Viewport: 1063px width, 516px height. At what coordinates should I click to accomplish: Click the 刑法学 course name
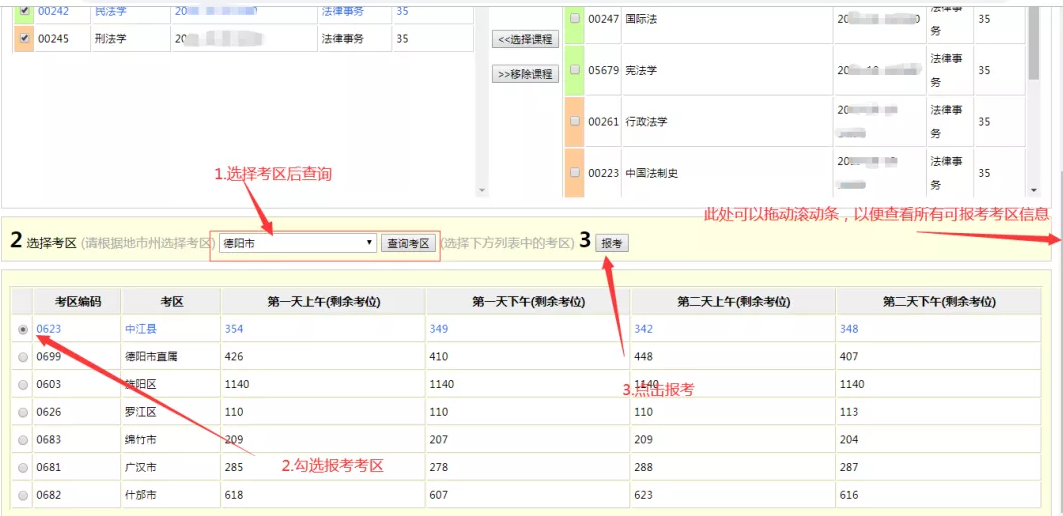111,39
